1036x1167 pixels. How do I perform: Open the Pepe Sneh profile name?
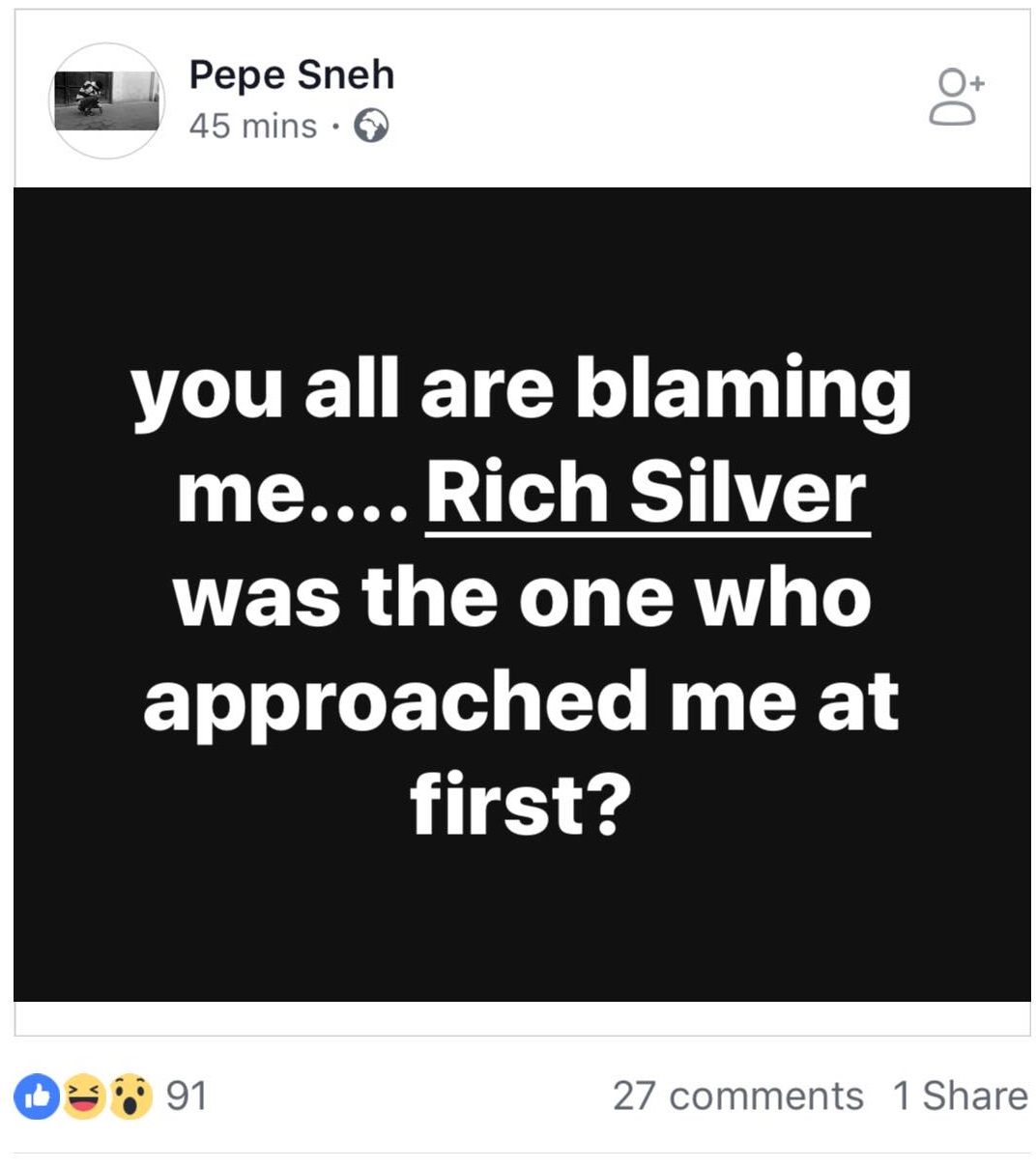click(x=291, y=75)
